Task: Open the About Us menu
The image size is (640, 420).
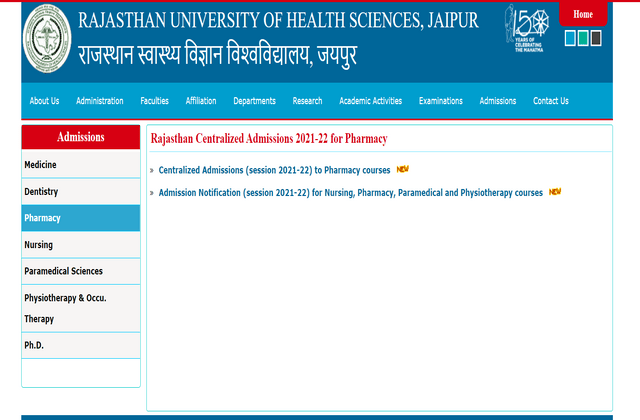Action: [44, 101]
